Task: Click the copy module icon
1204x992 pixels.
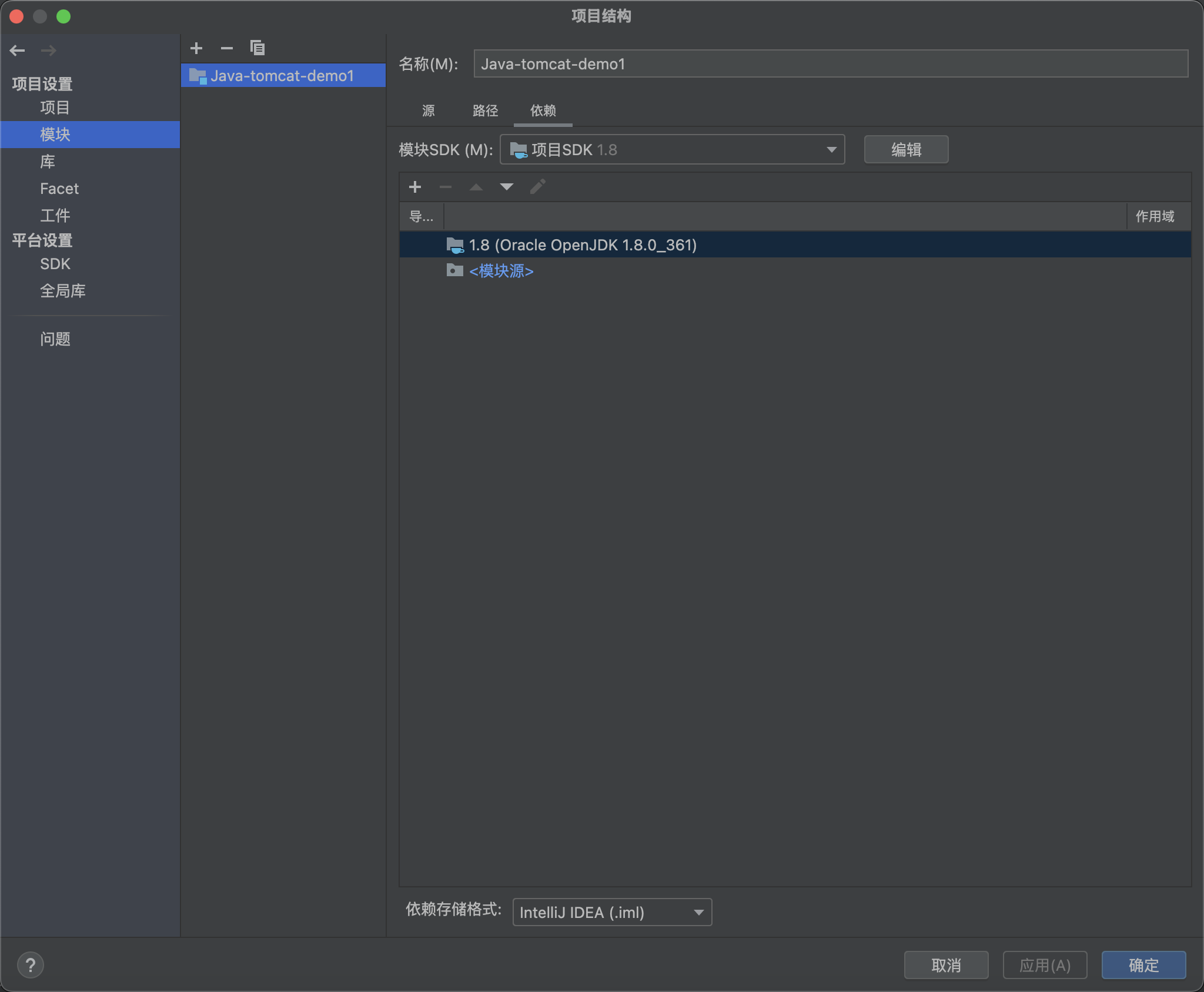Action: 257,48
